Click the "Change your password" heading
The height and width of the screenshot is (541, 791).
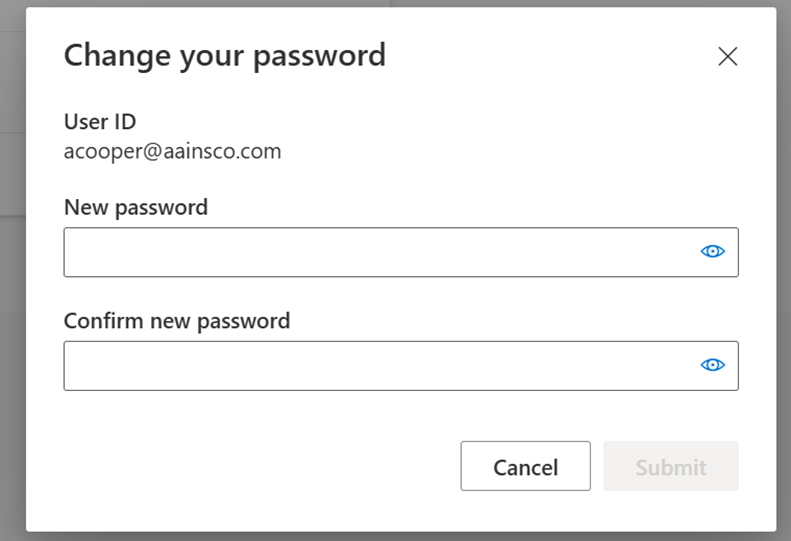[224, 55]
